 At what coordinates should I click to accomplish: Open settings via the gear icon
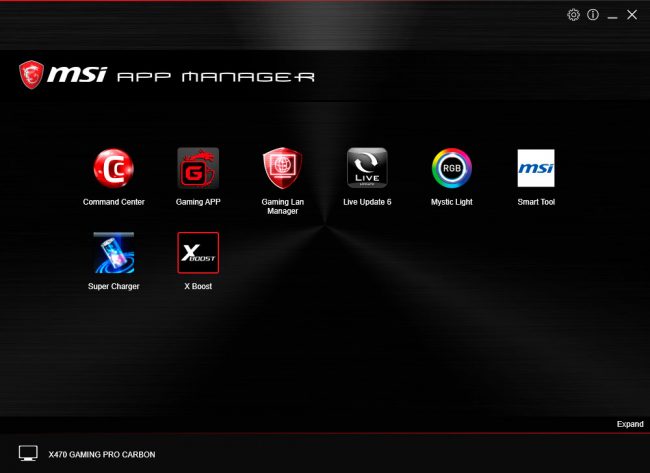tap(573, 15)
